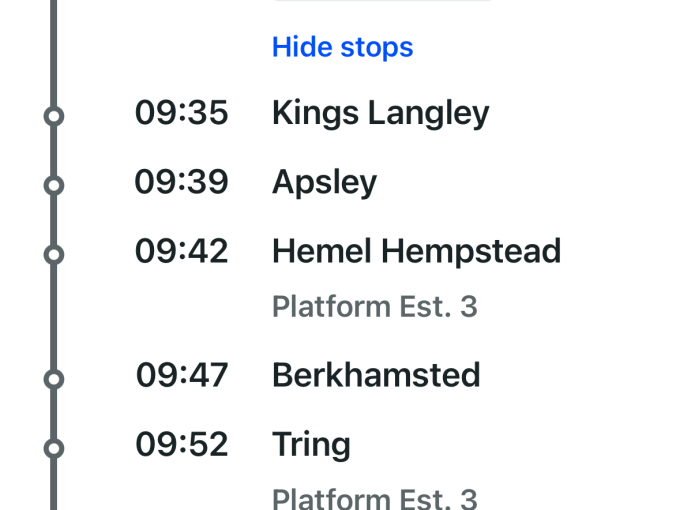Screen dimensions: 680x510
Task: Select the 09:42 arrival time
Action: [182, 251]
